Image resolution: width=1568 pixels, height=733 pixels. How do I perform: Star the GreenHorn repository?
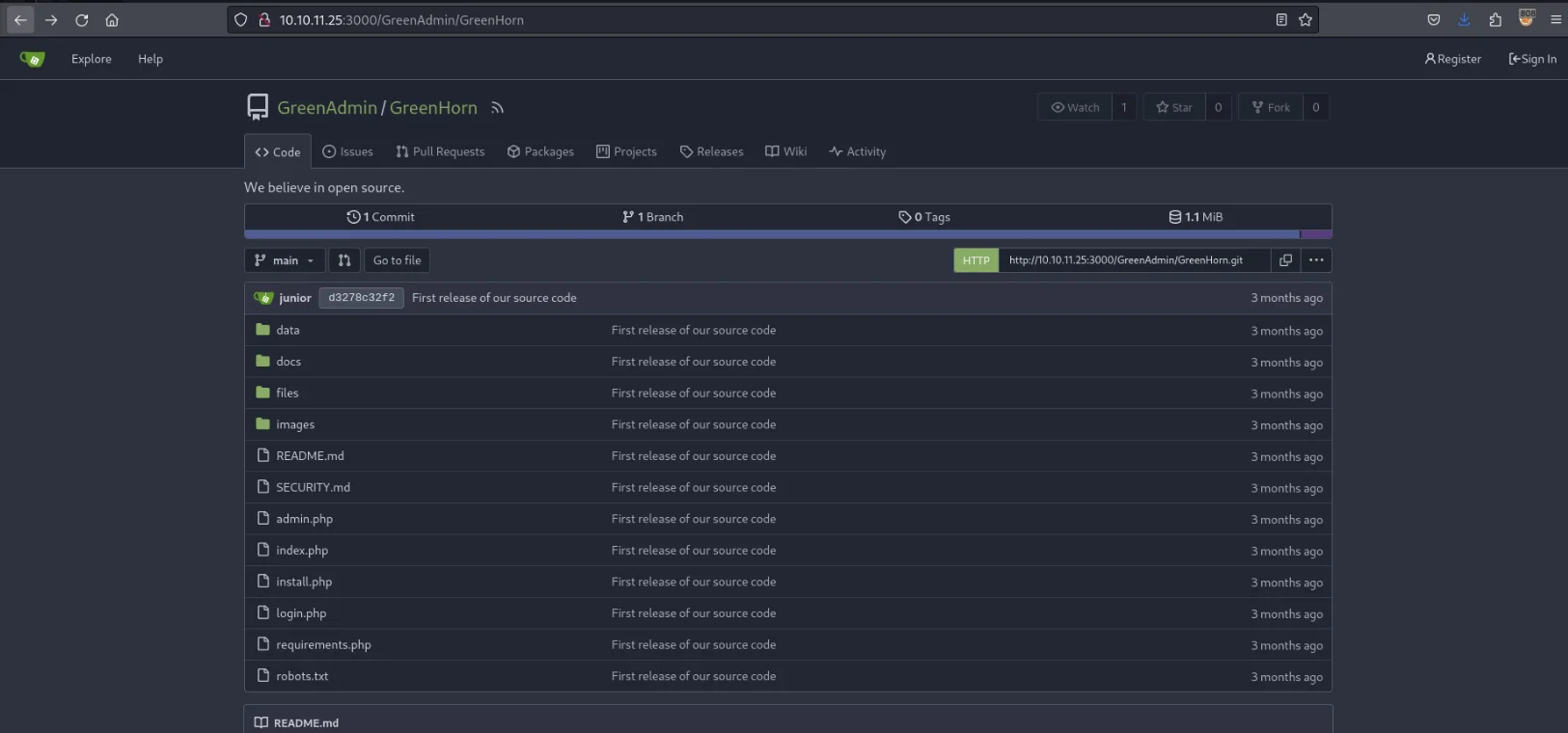point(1174,108)
